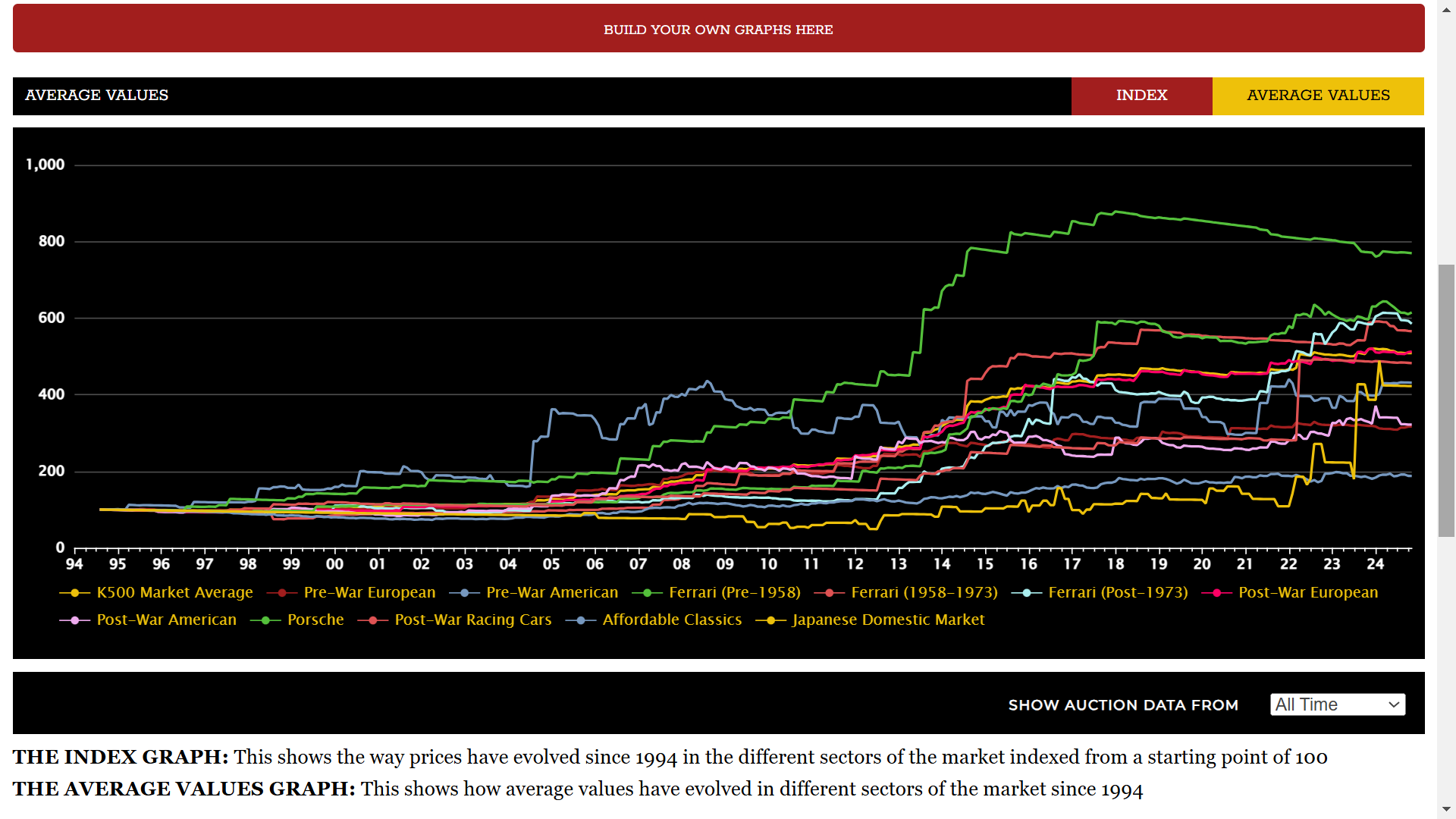Click the Ferrari Pre-1958 line peak near 2018
Screen dimensions: 1456x819
coord(1115,212)
